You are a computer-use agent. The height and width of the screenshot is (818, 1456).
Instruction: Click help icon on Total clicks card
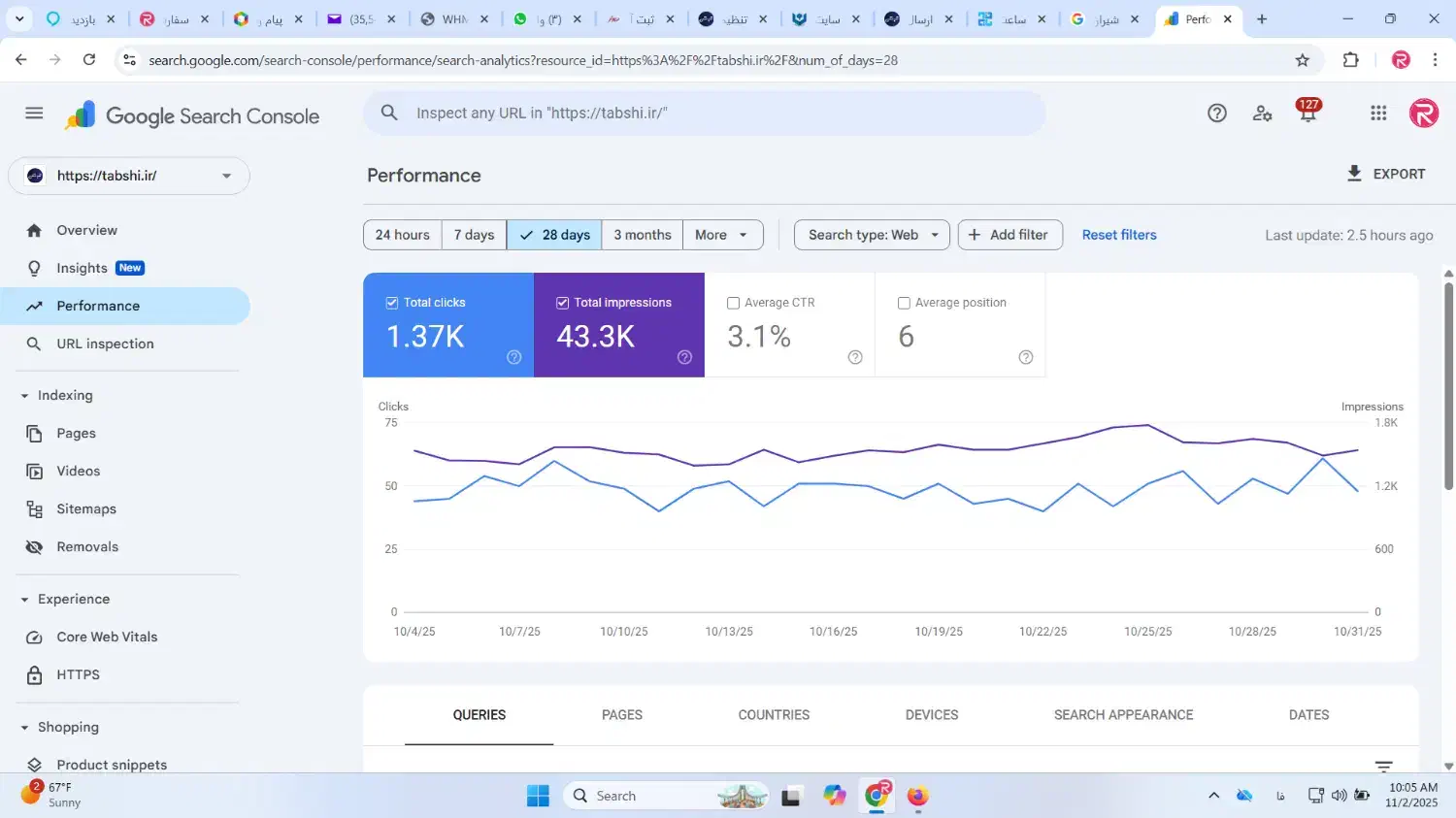click(x=514, y=357)
